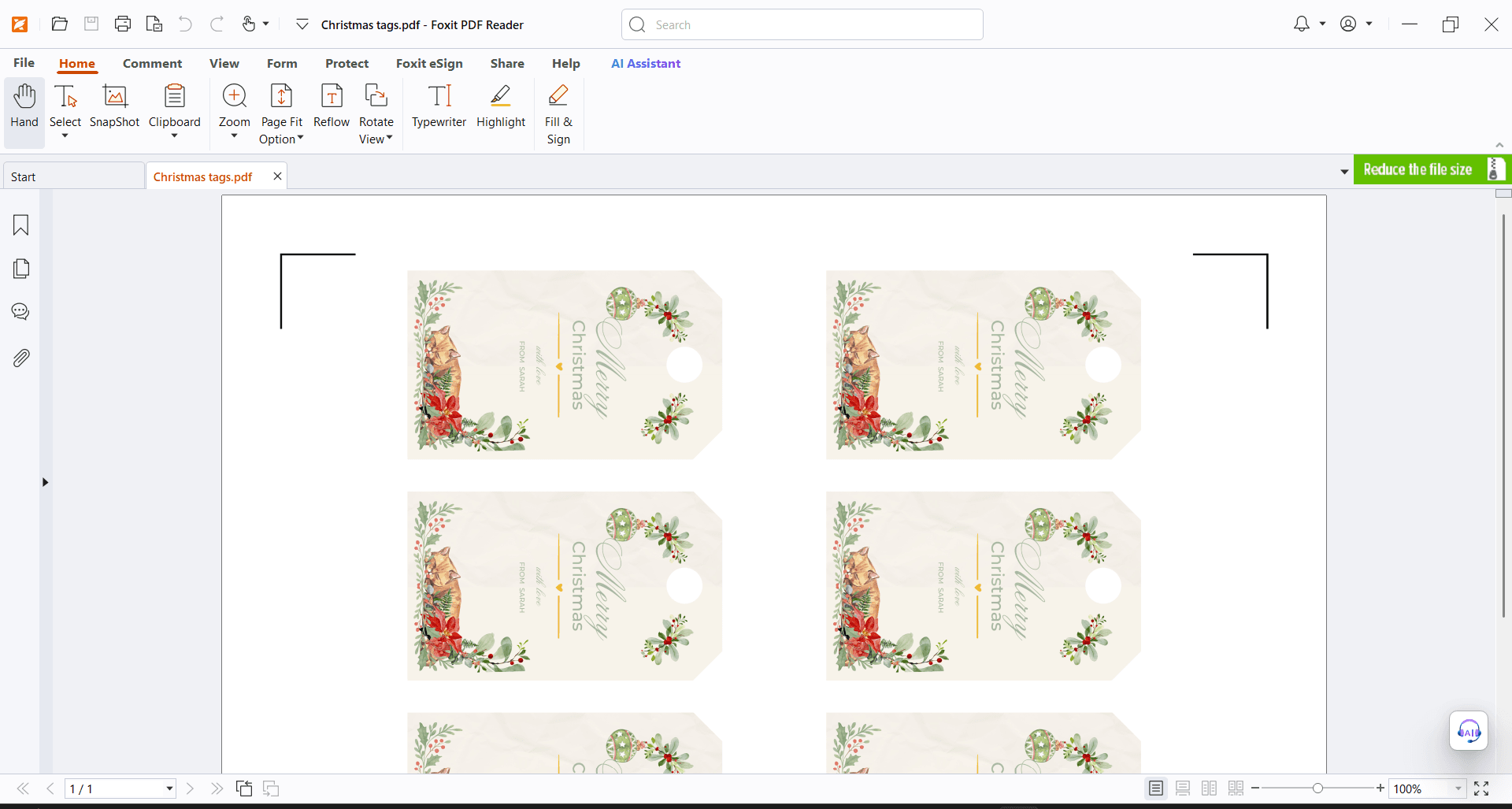1512x809 pixels.
Task: Click create PDF from file icon
Action: [154, 24]
